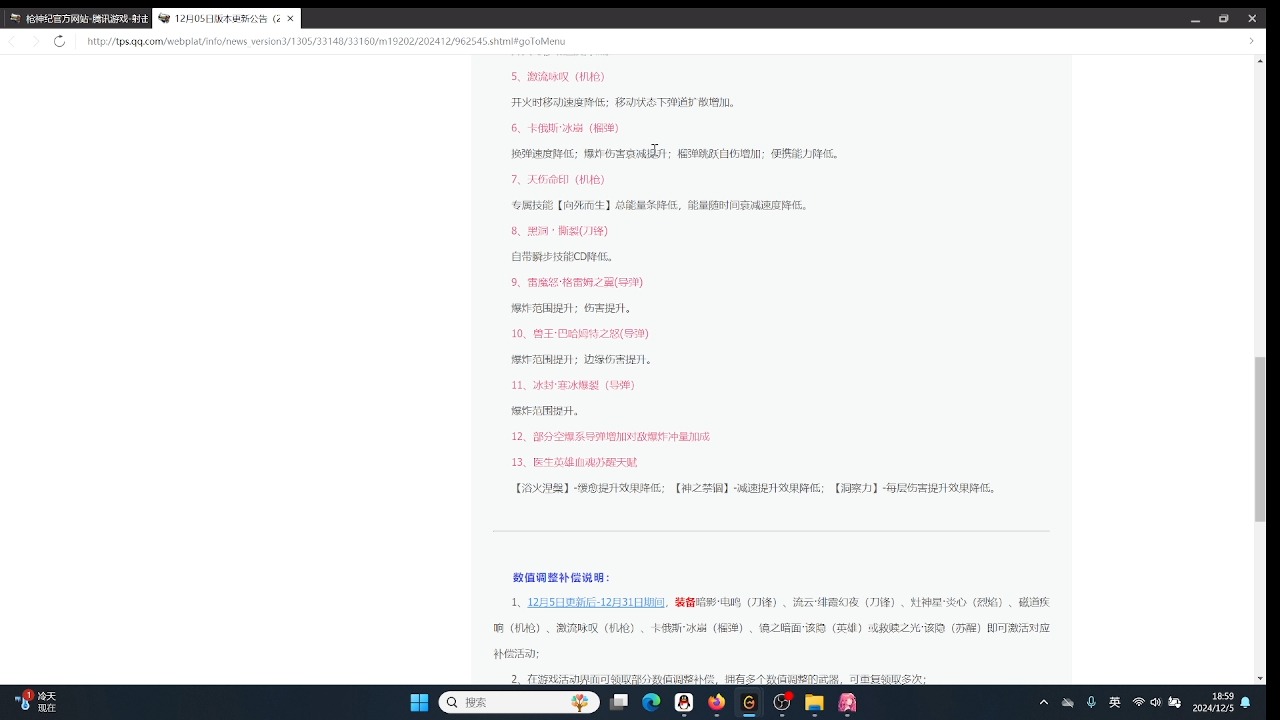Click text 自带瞬步技能CD降低
The height and width of the screenshot is (720, 1280).
pyautogui.click(x=561, y=256)
